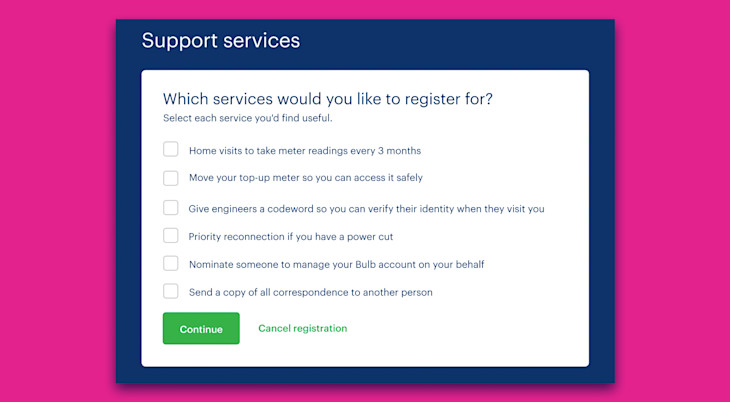Screen dimensions: 730x402
Task: Click the 'Give engineers a codeword' label text
Action: click(x=366, y=209)
